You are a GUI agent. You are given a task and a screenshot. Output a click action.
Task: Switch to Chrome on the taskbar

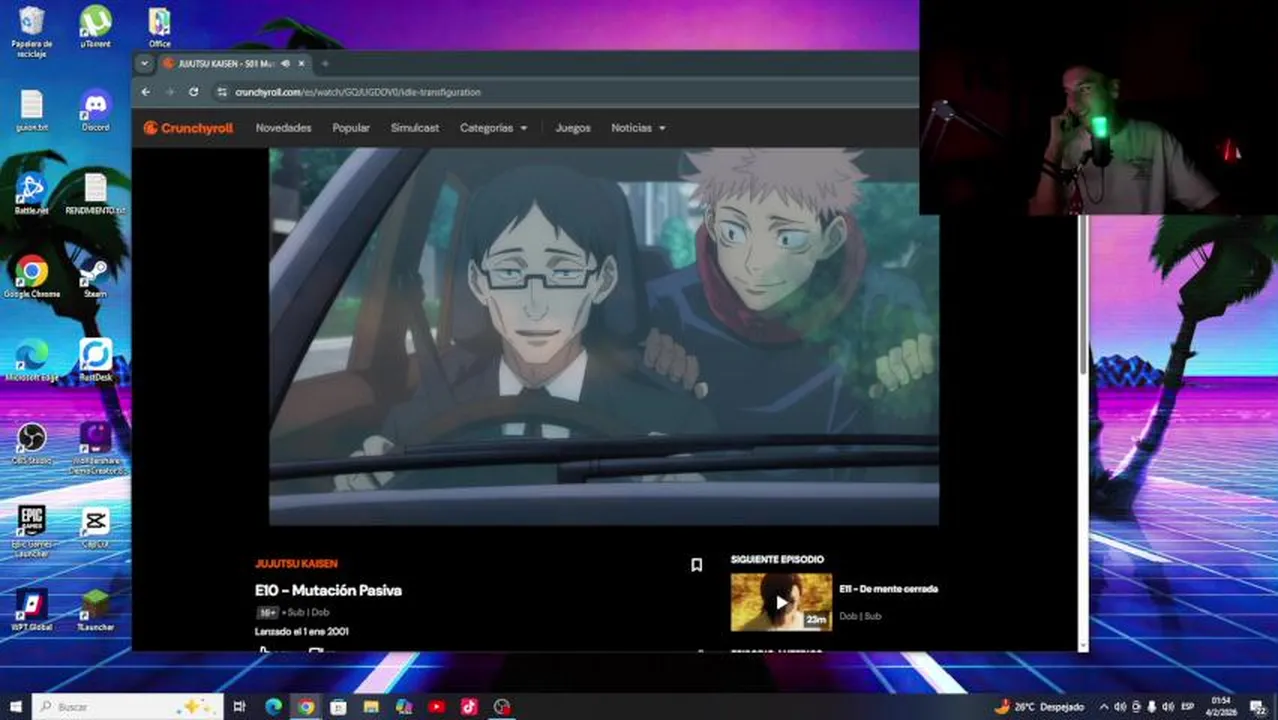tap(306, 707)
